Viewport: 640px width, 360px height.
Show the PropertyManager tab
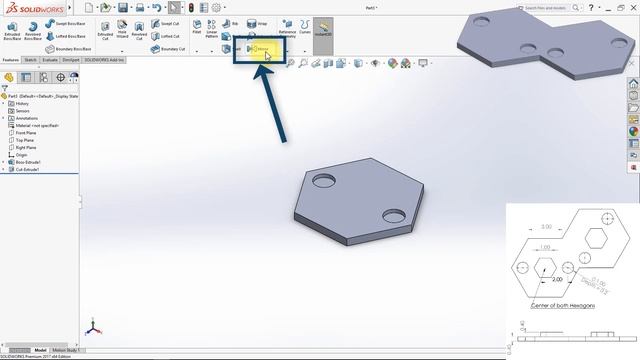[26, 77]
